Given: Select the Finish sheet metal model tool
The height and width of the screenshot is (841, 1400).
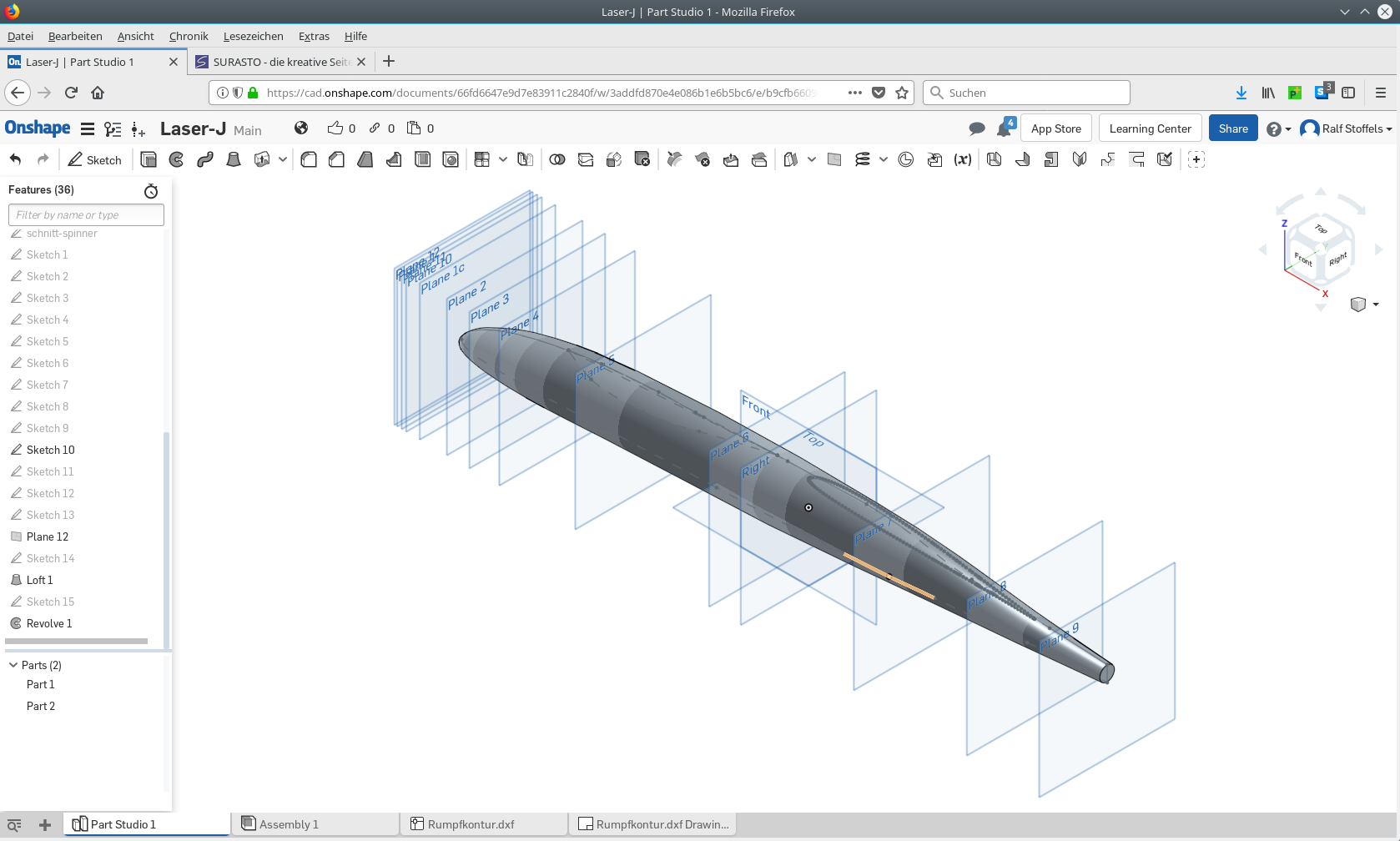Looking at the screenshot, I should point(1165,159).
